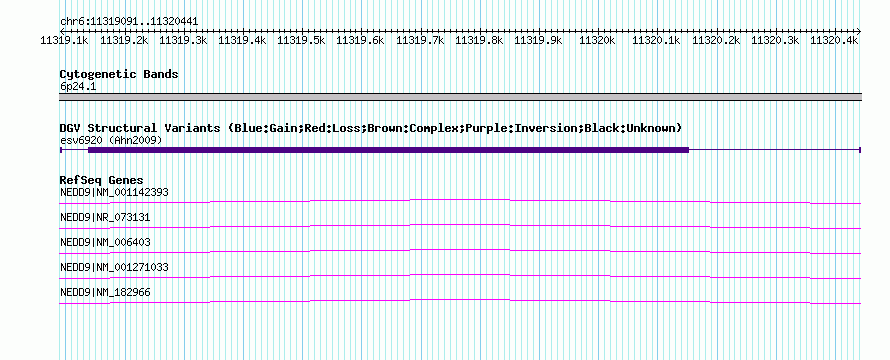This screenshot has height=360, width=890.
Task: Click the 11320.4k ruler tick label
Action: [x=833, y=40]
